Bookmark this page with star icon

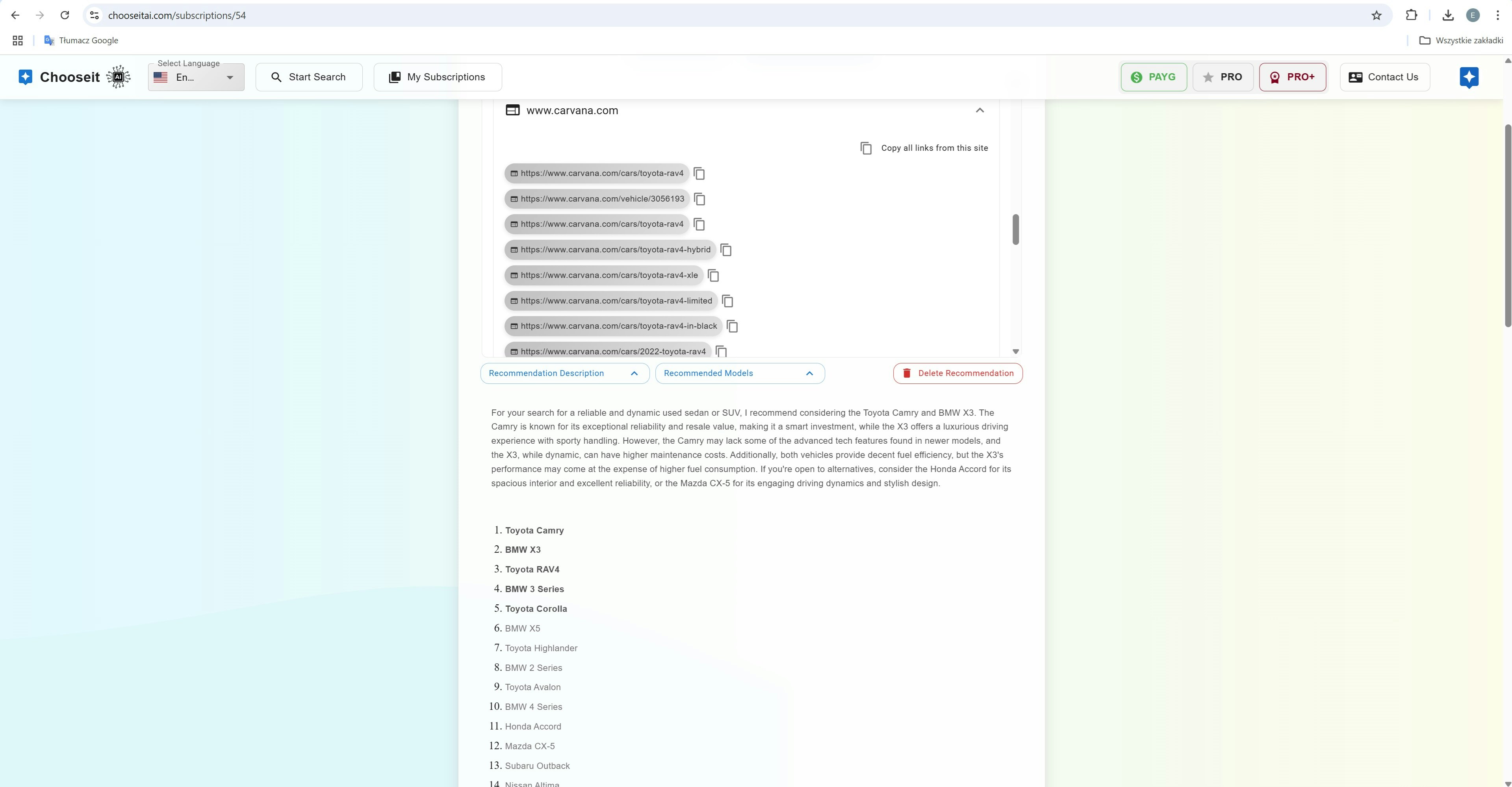point(1376,15)
